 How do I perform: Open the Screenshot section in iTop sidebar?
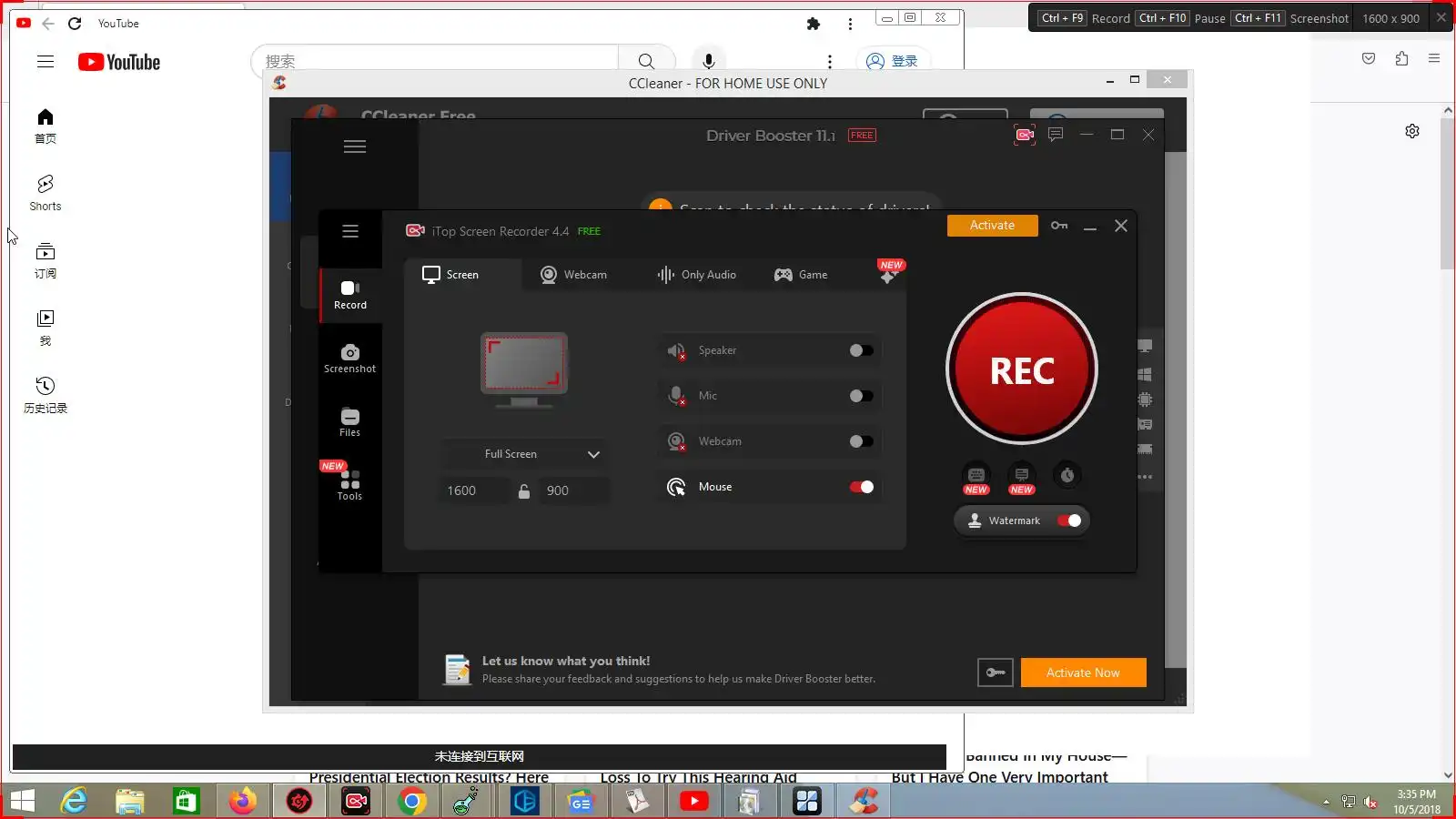[x=350, y=359]
